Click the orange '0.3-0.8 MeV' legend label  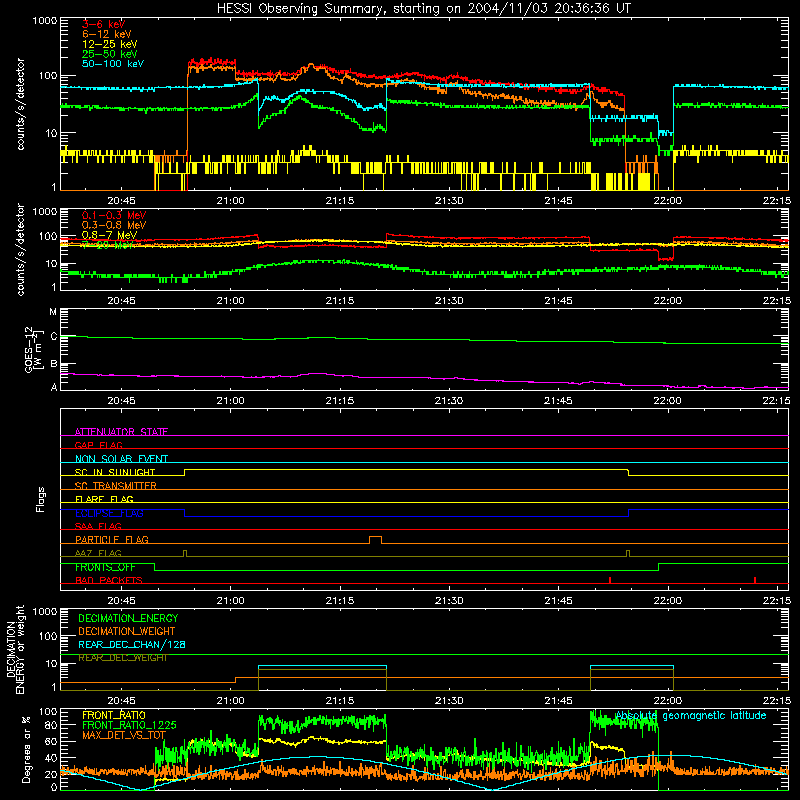tap(114, 225)
